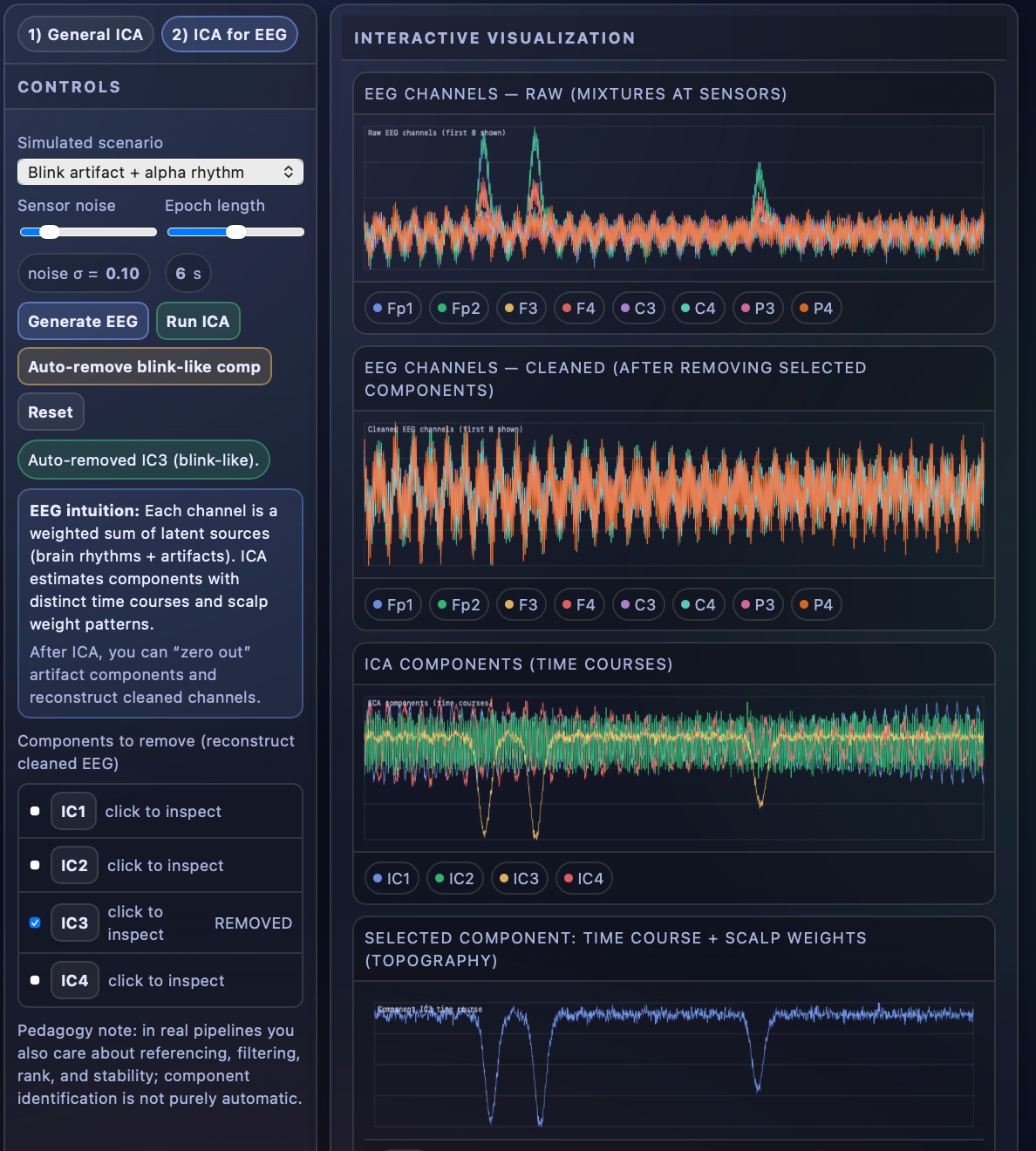This screenshot has height=1151, width=1036.
Task: Click the Run ICA button
Action: pyautogui.click(x=198, y=322)
